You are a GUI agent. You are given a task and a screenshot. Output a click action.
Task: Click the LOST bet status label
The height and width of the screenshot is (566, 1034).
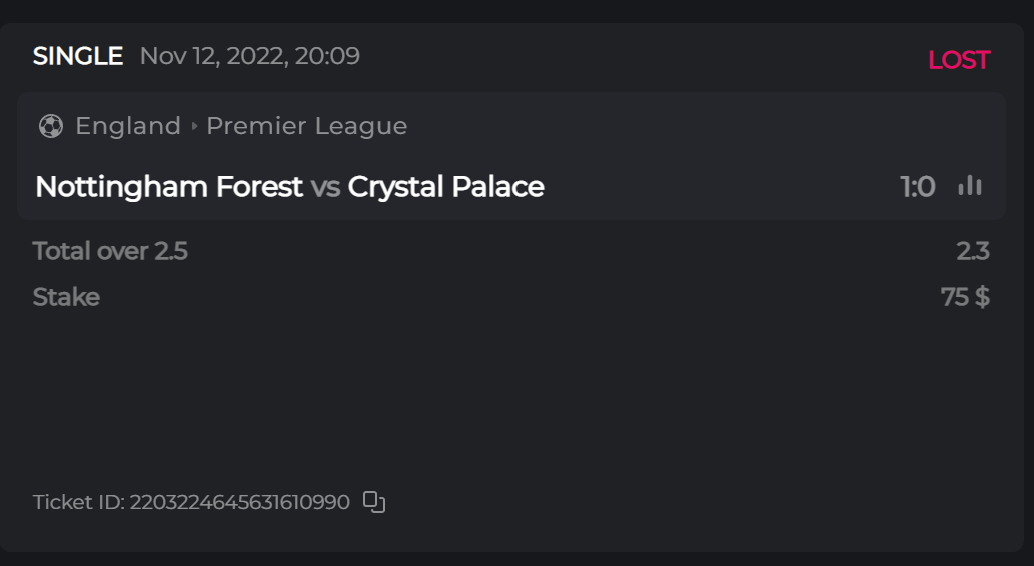pyautogui.click(x=958, y=60)
